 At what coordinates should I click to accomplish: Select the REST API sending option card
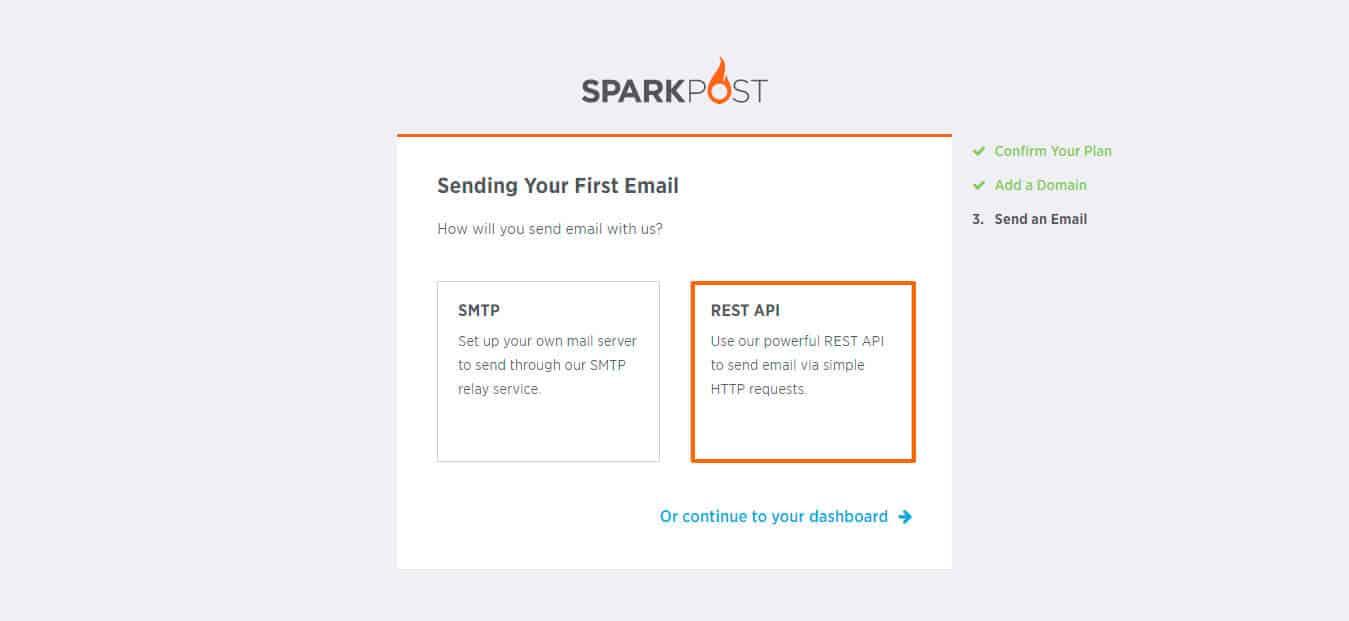point(803,372)
